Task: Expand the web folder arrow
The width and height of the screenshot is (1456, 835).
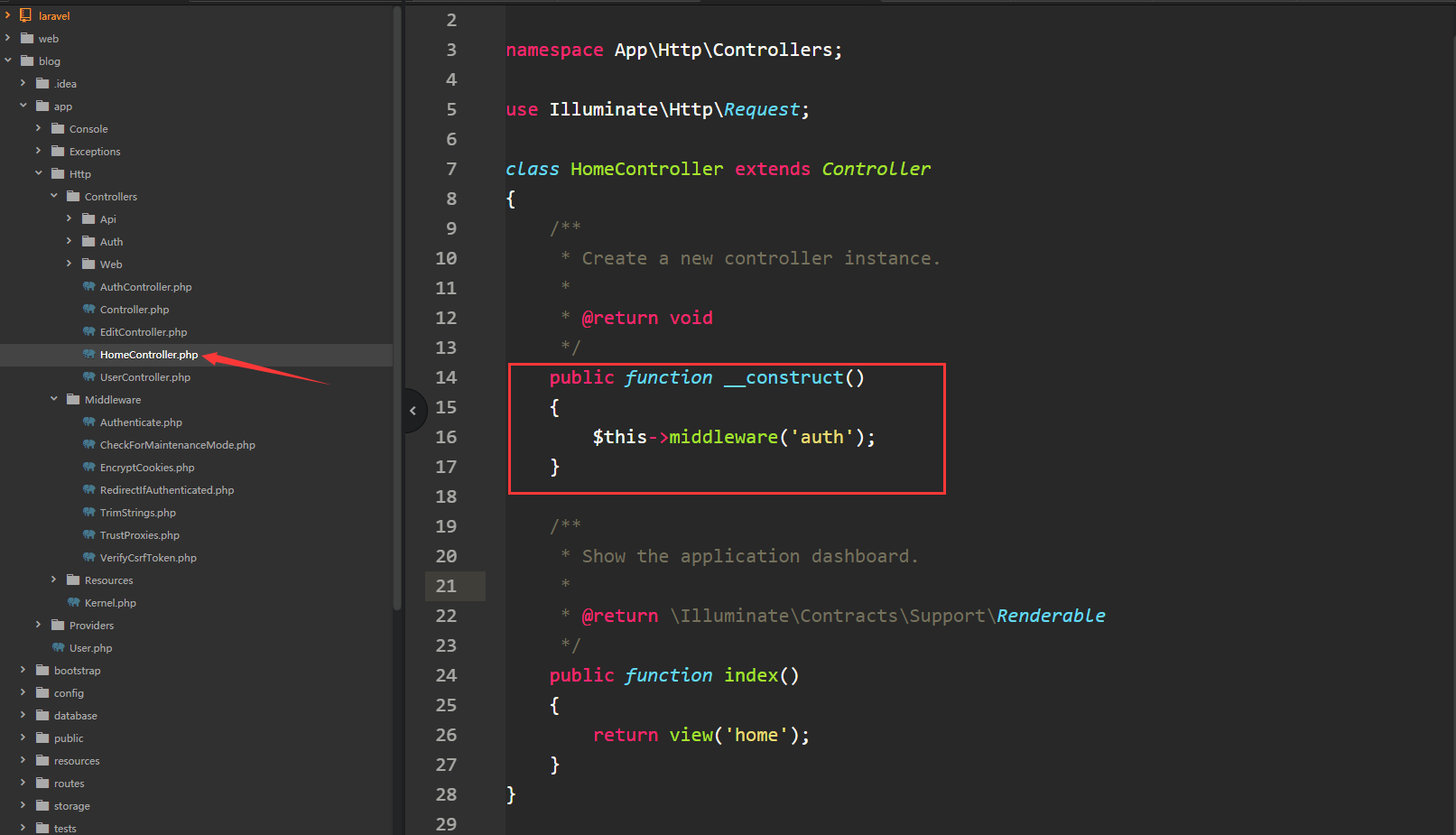Action: pos(8,38)
